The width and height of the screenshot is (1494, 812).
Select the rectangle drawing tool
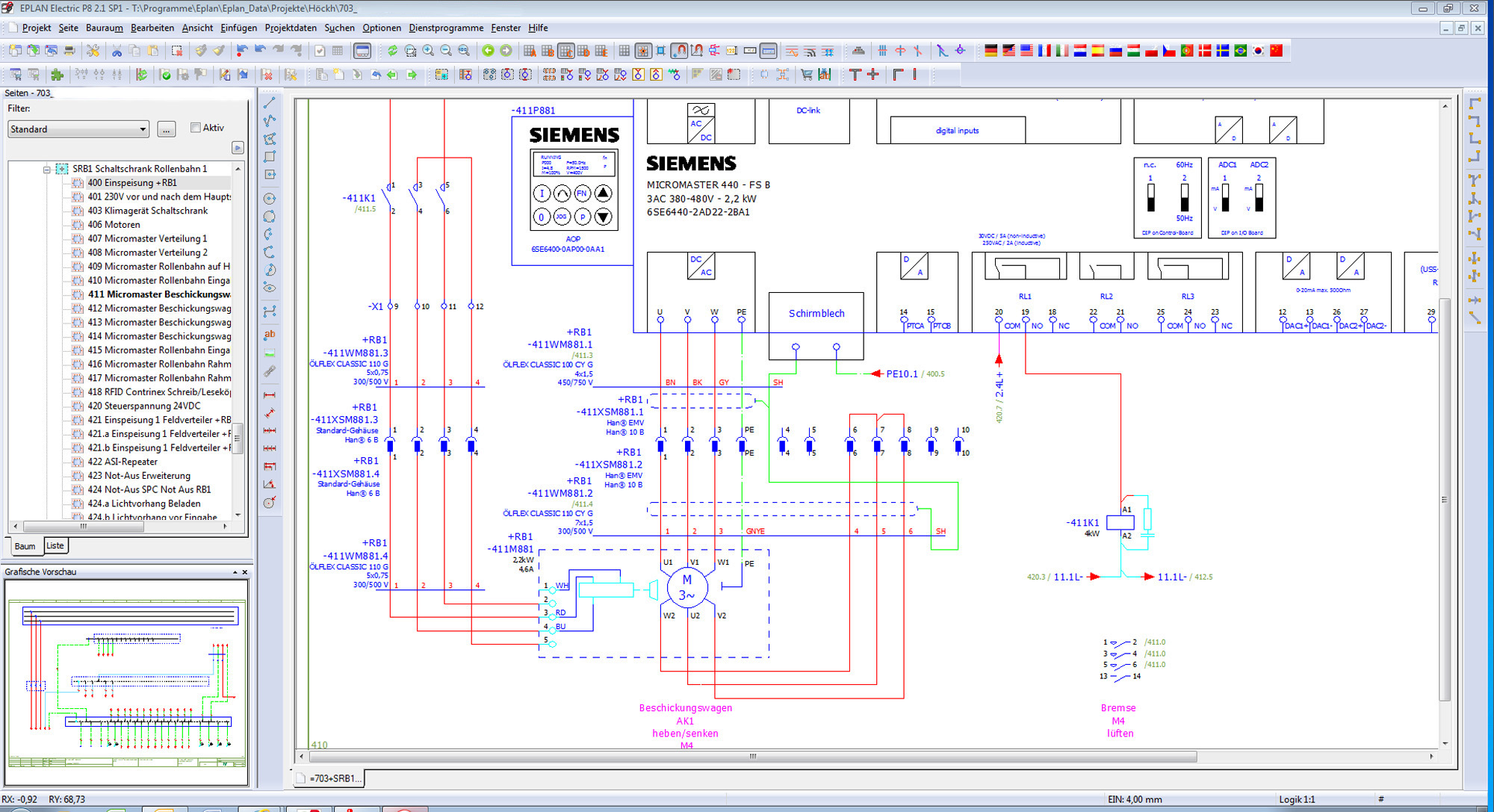[270, 157]
